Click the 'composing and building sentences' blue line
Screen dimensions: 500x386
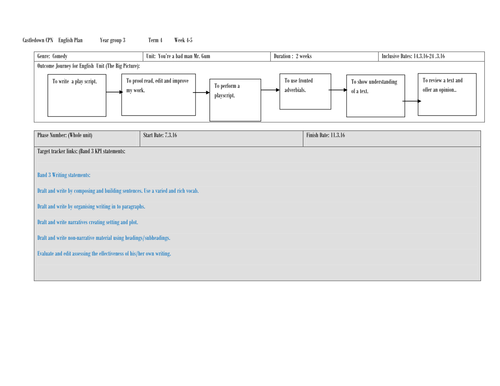(x=118, y=191)
